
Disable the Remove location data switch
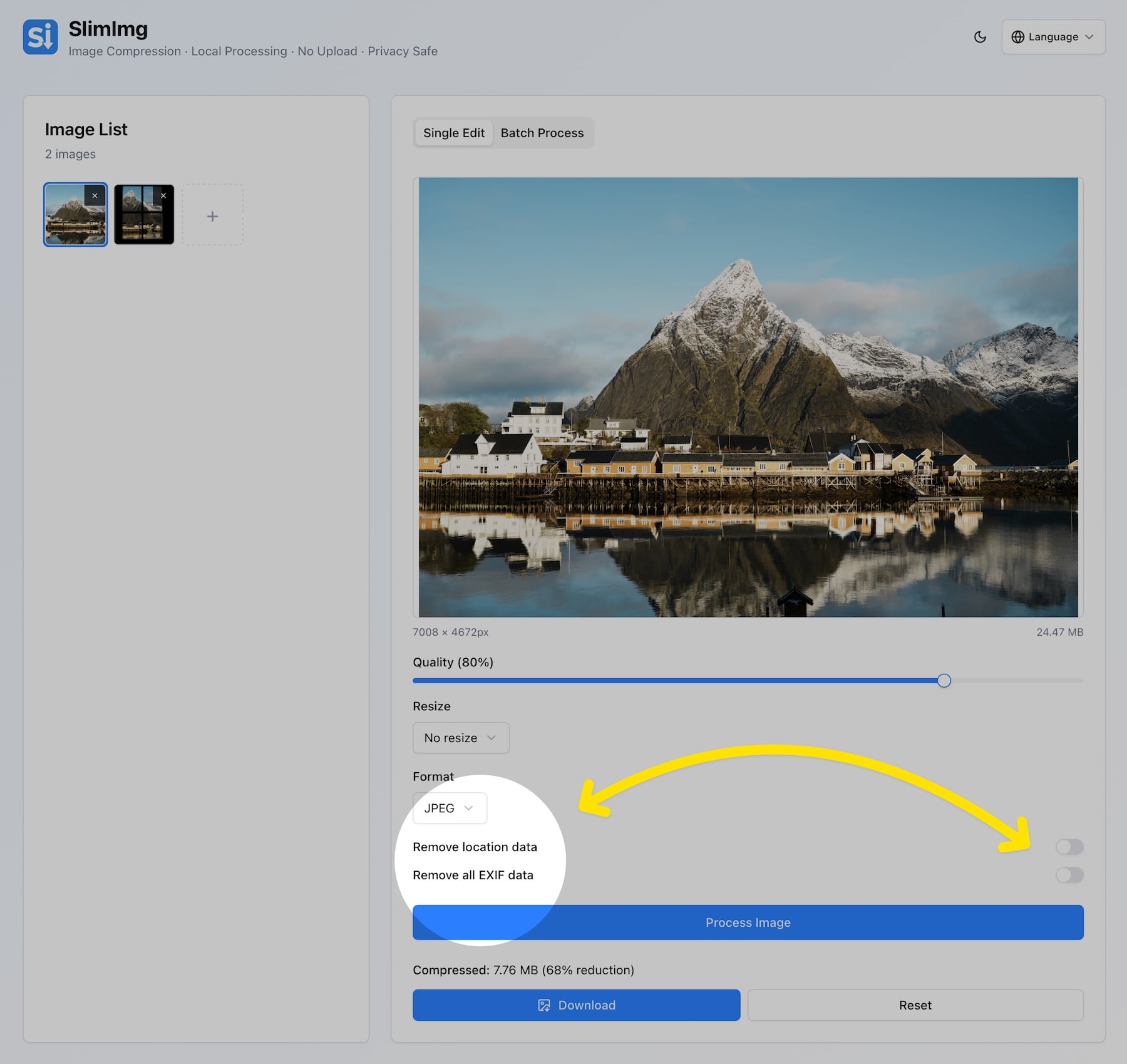tap(1070, 847)
